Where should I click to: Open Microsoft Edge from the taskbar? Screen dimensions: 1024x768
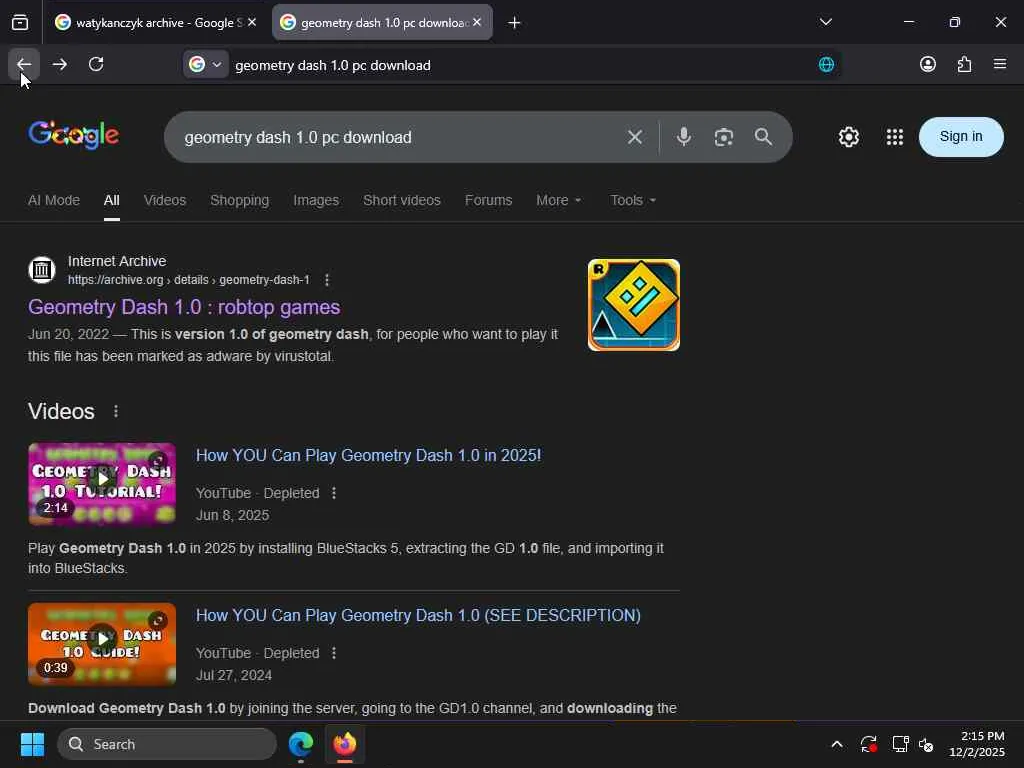coord(301,744)
